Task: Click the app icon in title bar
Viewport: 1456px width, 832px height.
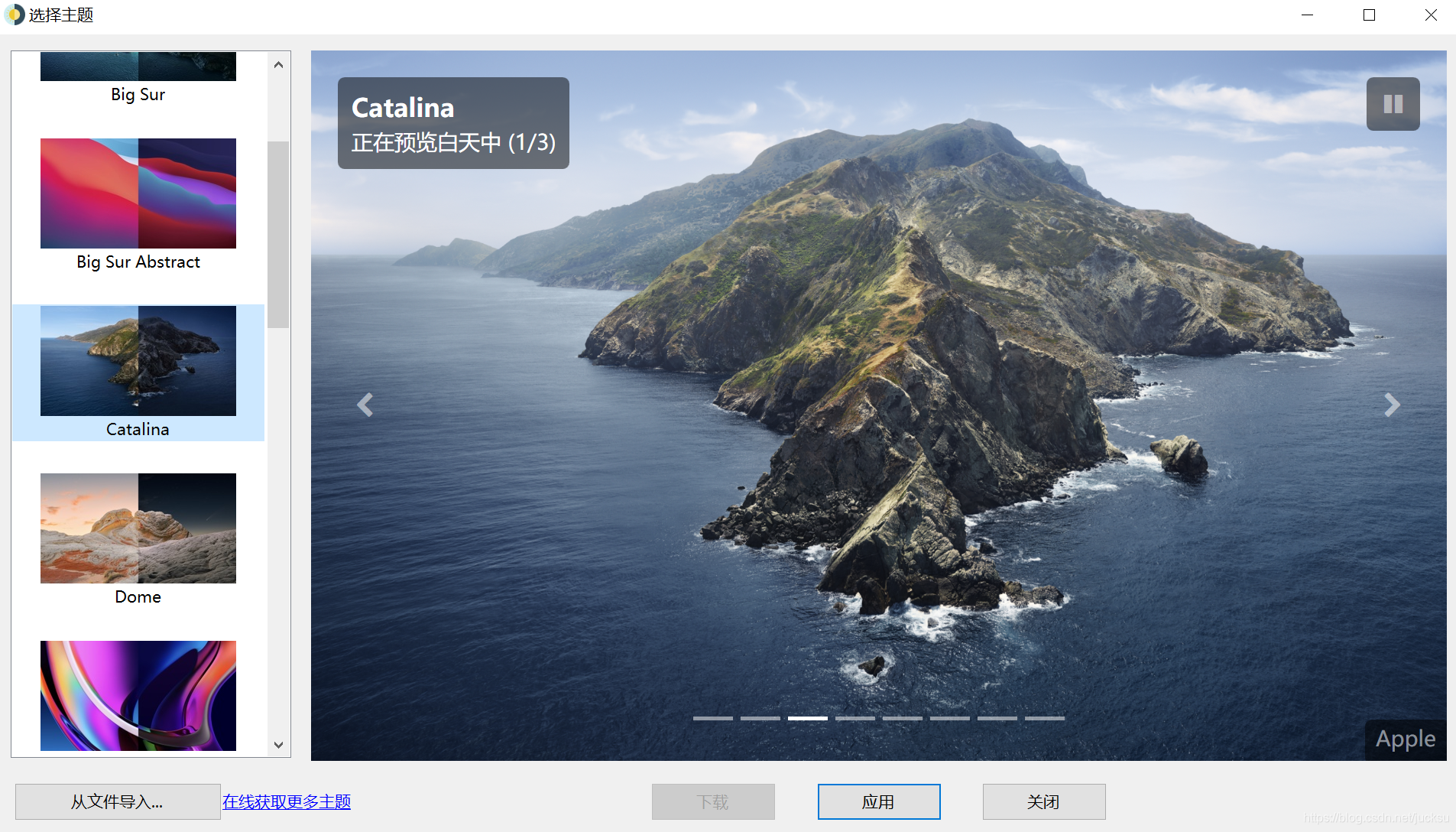Action: click(15, 15)
